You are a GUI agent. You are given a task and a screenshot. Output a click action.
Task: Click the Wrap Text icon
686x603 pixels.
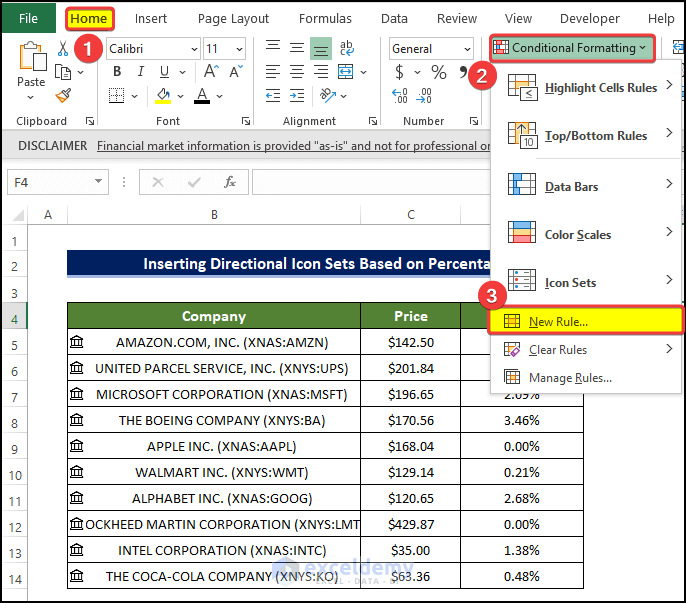coord(347,48)
